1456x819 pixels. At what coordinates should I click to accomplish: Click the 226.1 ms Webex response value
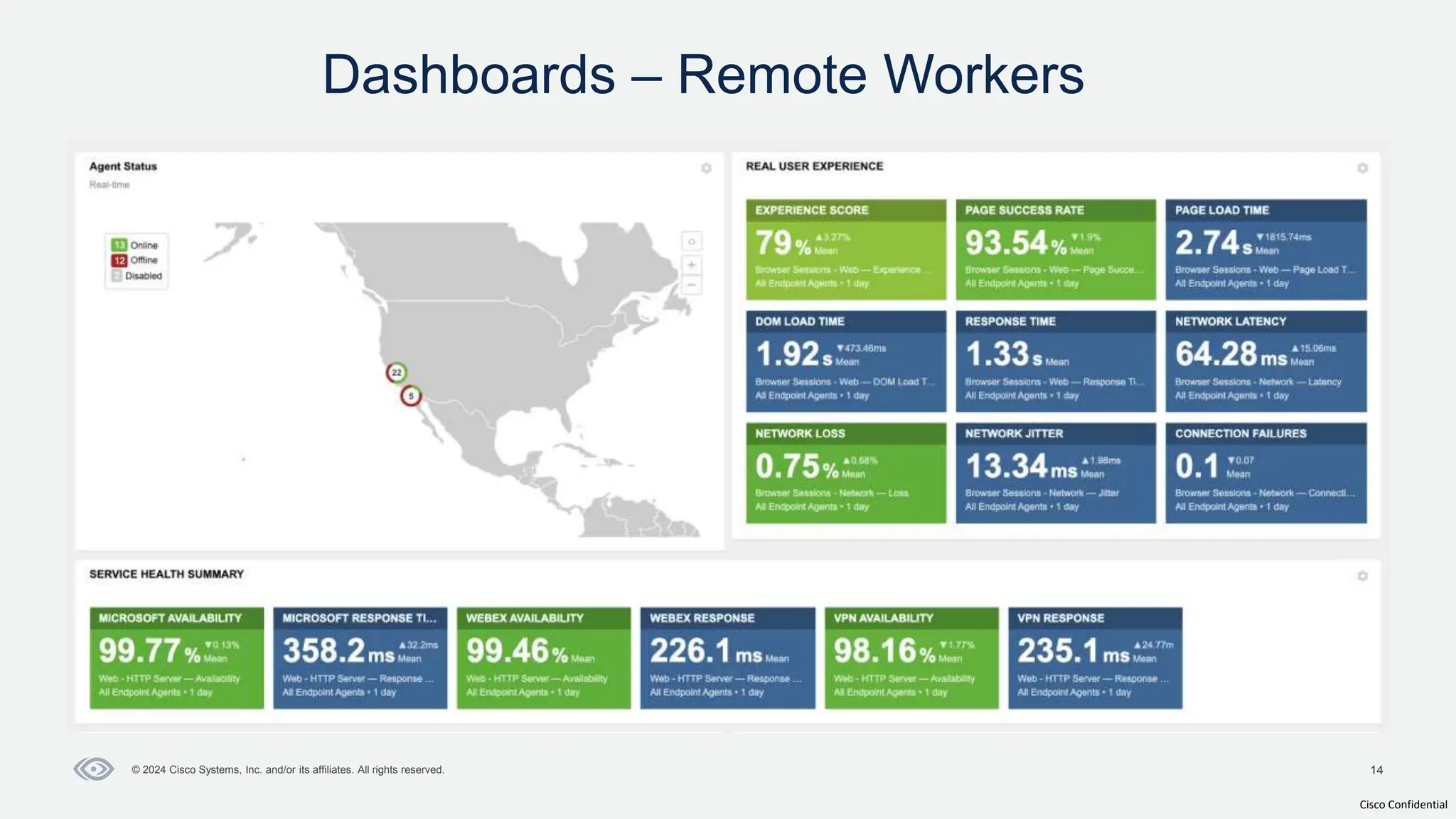point(706,651)
